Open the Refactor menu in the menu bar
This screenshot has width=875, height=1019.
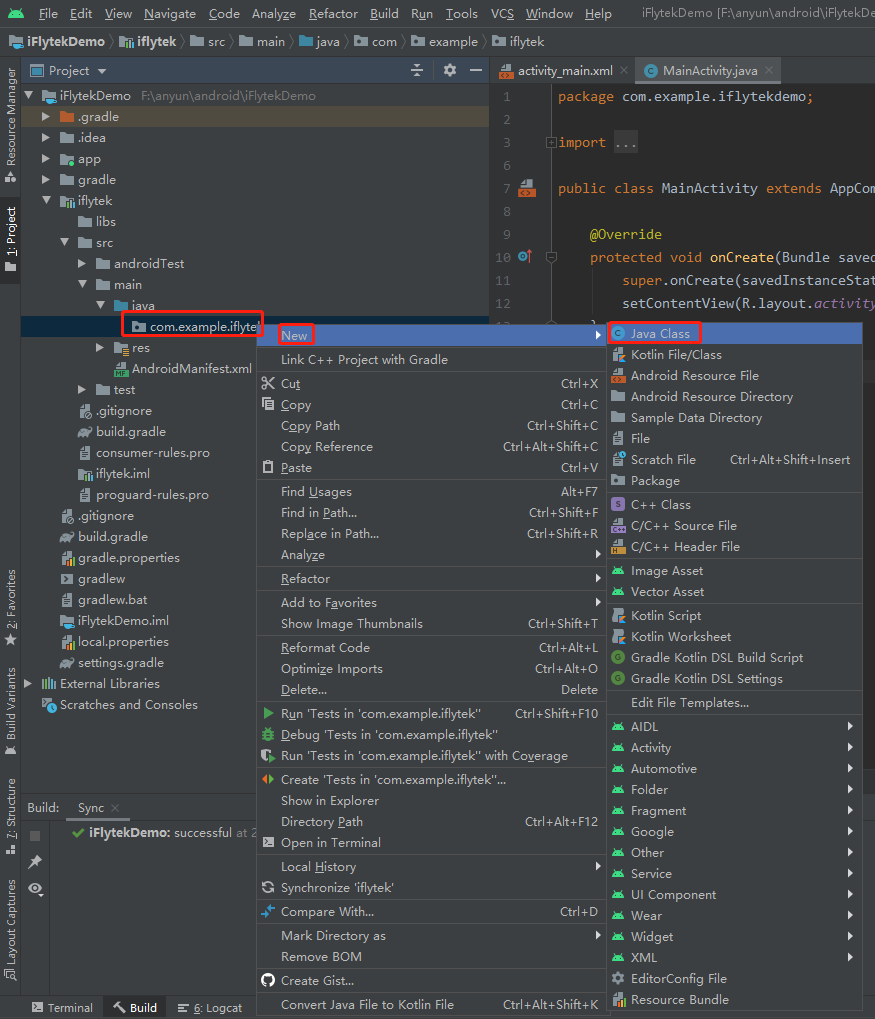(x=333, y=14)
